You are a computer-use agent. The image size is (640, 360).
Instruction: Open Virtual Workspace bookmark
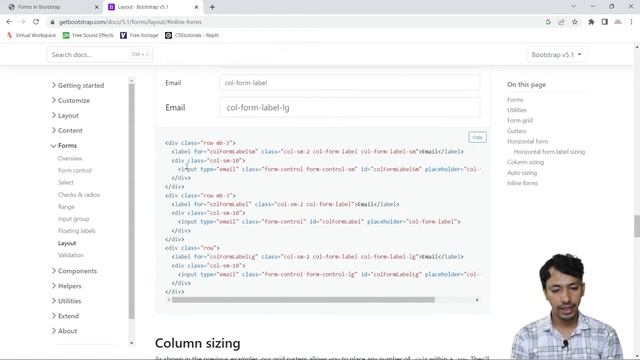click(x=31, y=36)
